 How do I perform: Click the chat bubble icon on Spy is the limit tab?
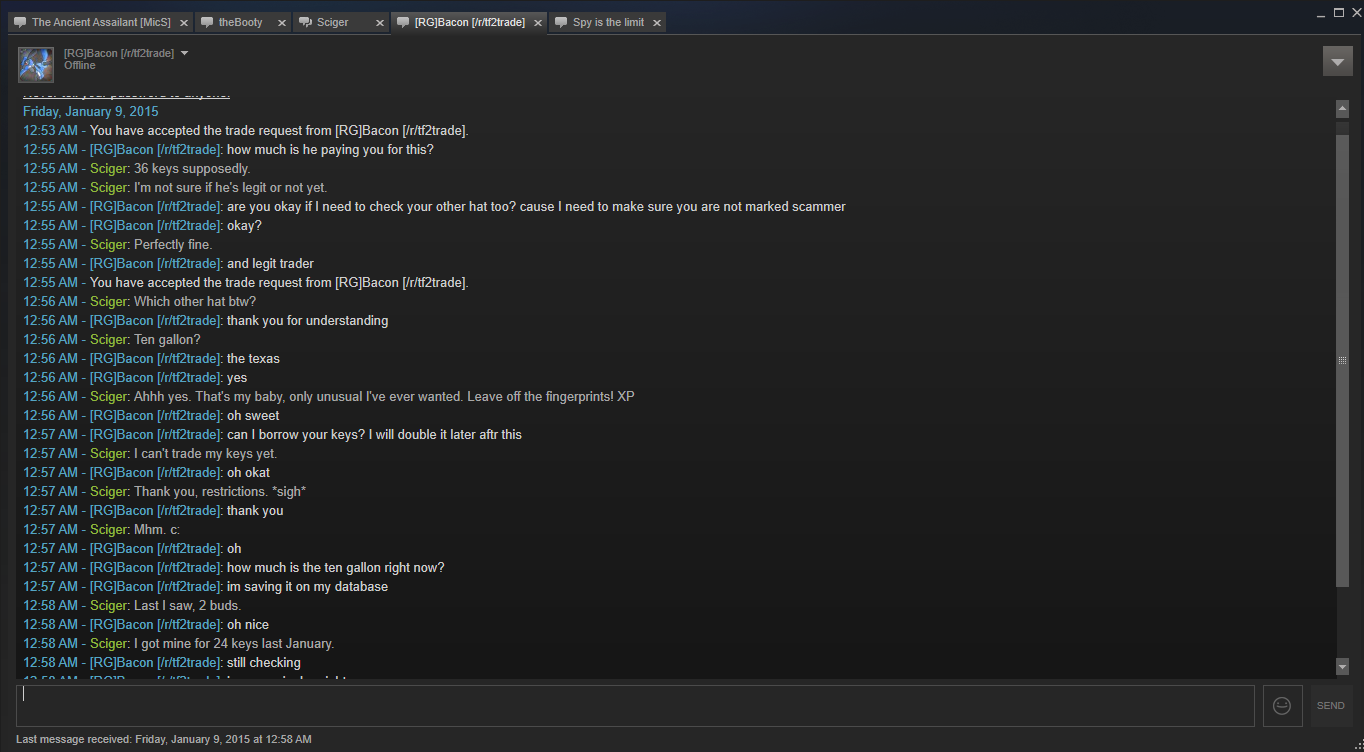561,22
